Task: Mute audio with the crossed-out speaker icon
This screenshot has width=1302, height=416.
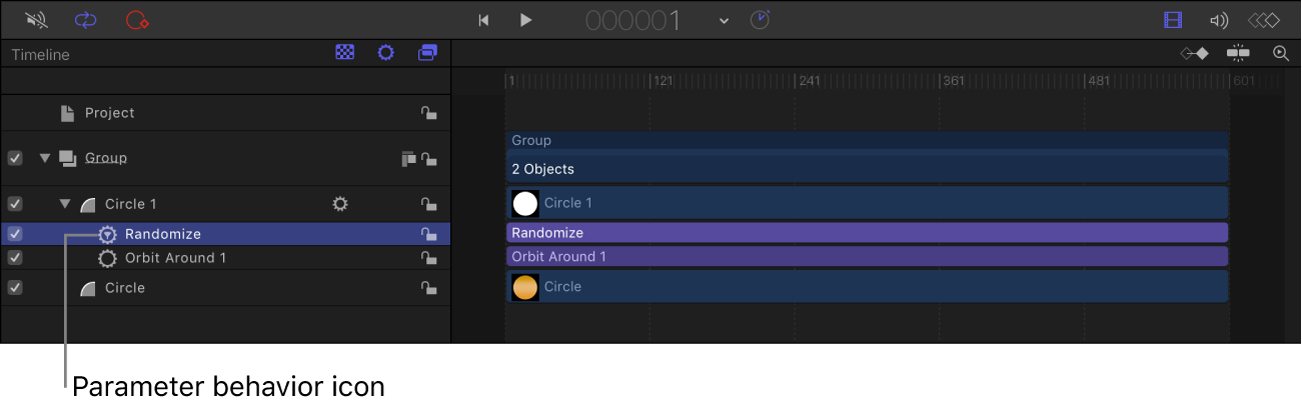Action: click(x=34, y=20)
